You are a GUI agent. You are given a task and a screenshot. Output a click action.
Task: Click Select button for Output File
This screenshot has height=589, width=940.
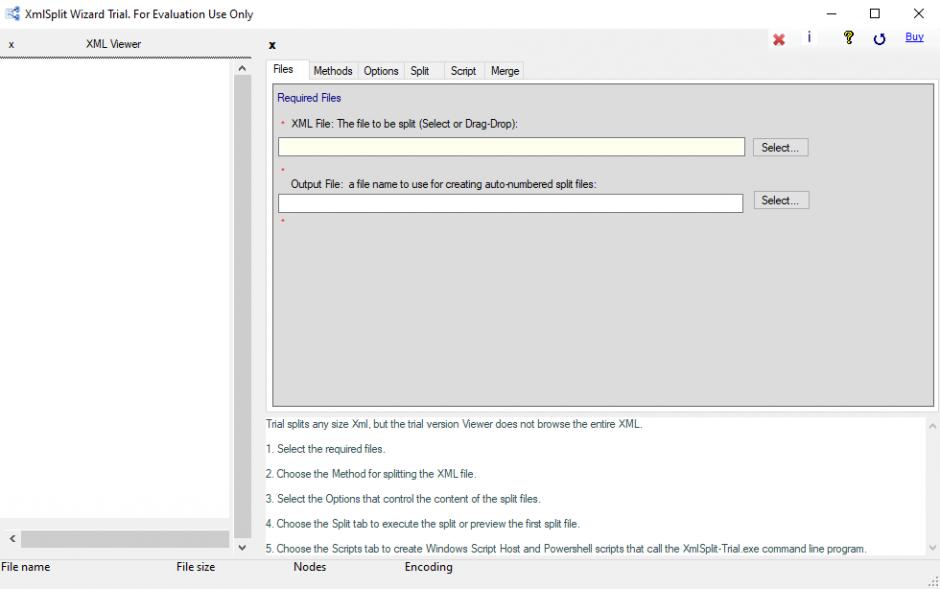[781, 200]
